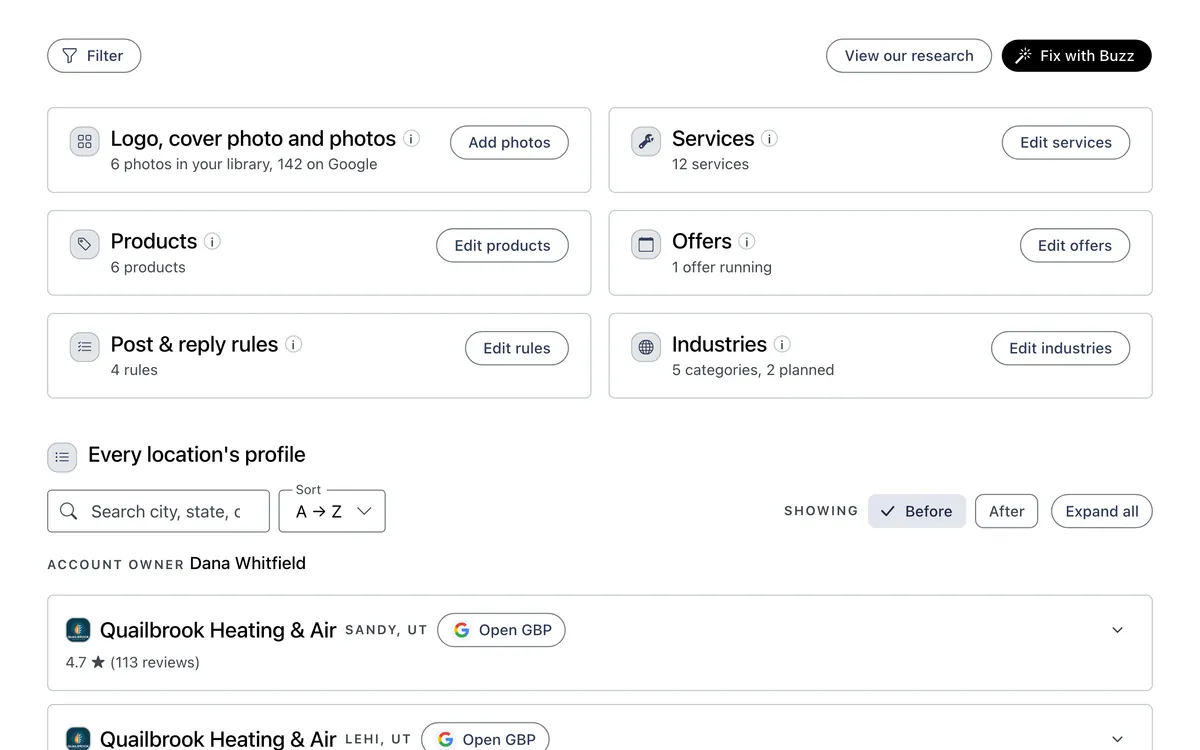Click '5 categories, 2 planned' text
The height and width of the screenshot is (750, 1200).
[753, 370]
